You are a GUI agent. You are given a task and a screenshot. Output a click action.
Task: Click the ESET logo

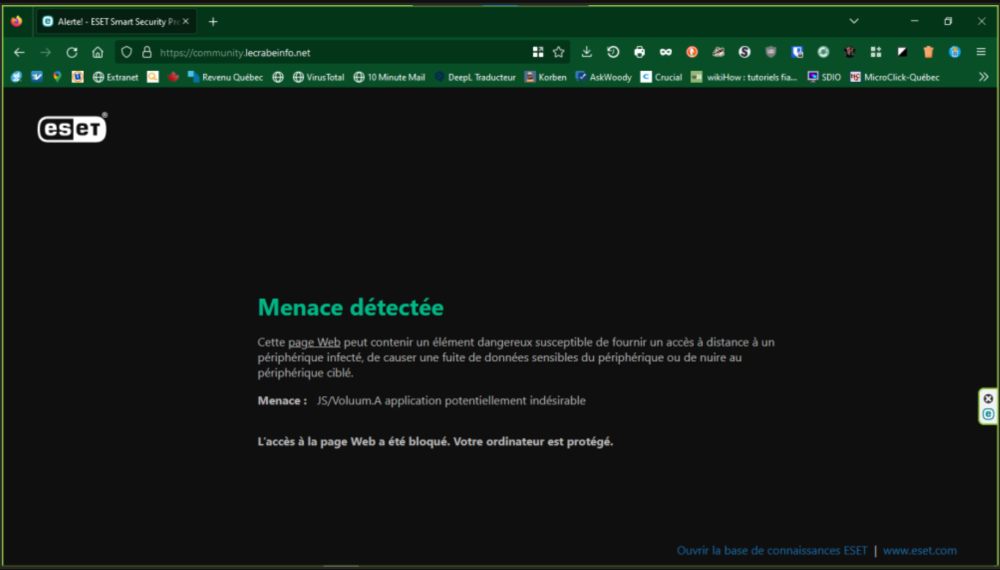click(x=72, y=128)
